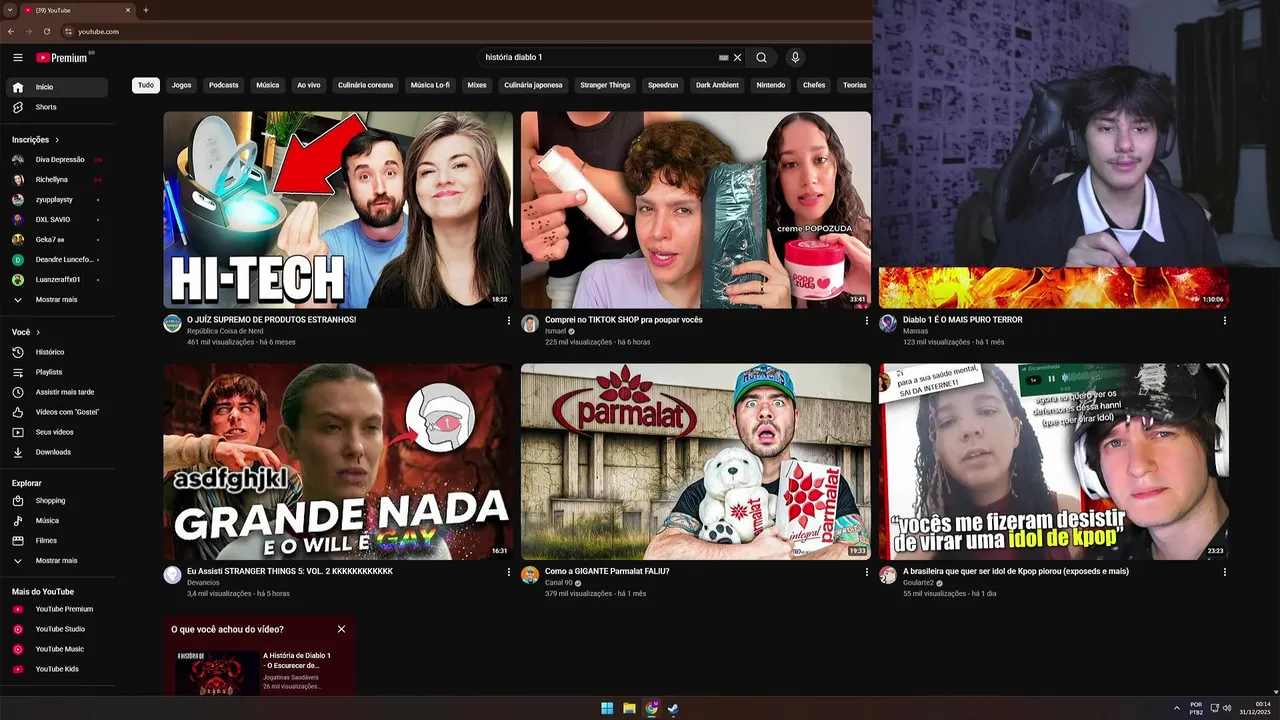The width and height of the screenshot is (1280, 720).
Task: Open options menu for TIKTOK SHOP video
Action: (866, 321)
